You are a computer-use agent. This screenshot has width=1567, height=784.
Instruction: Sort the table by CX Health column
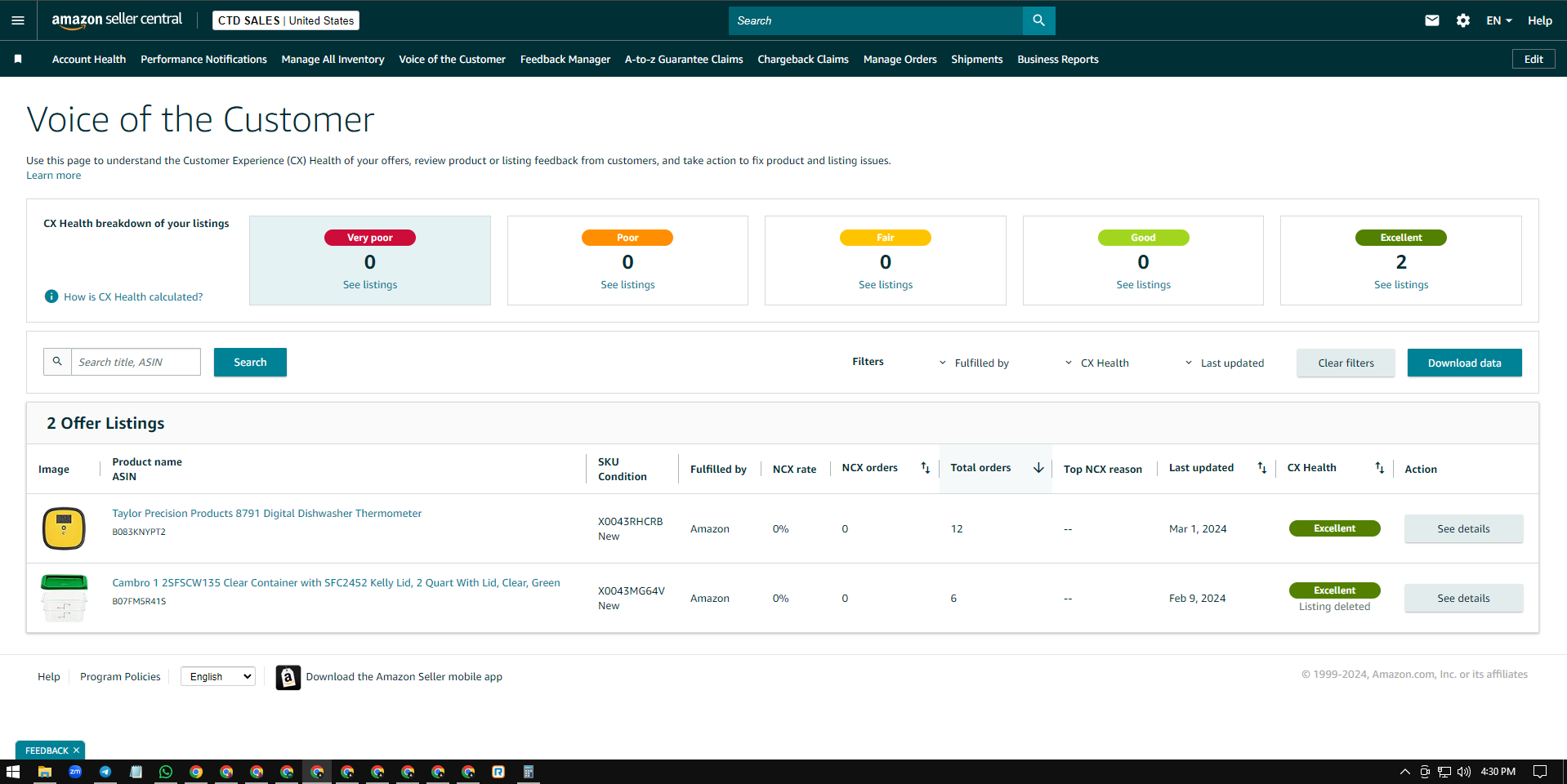pos(1380,468)
